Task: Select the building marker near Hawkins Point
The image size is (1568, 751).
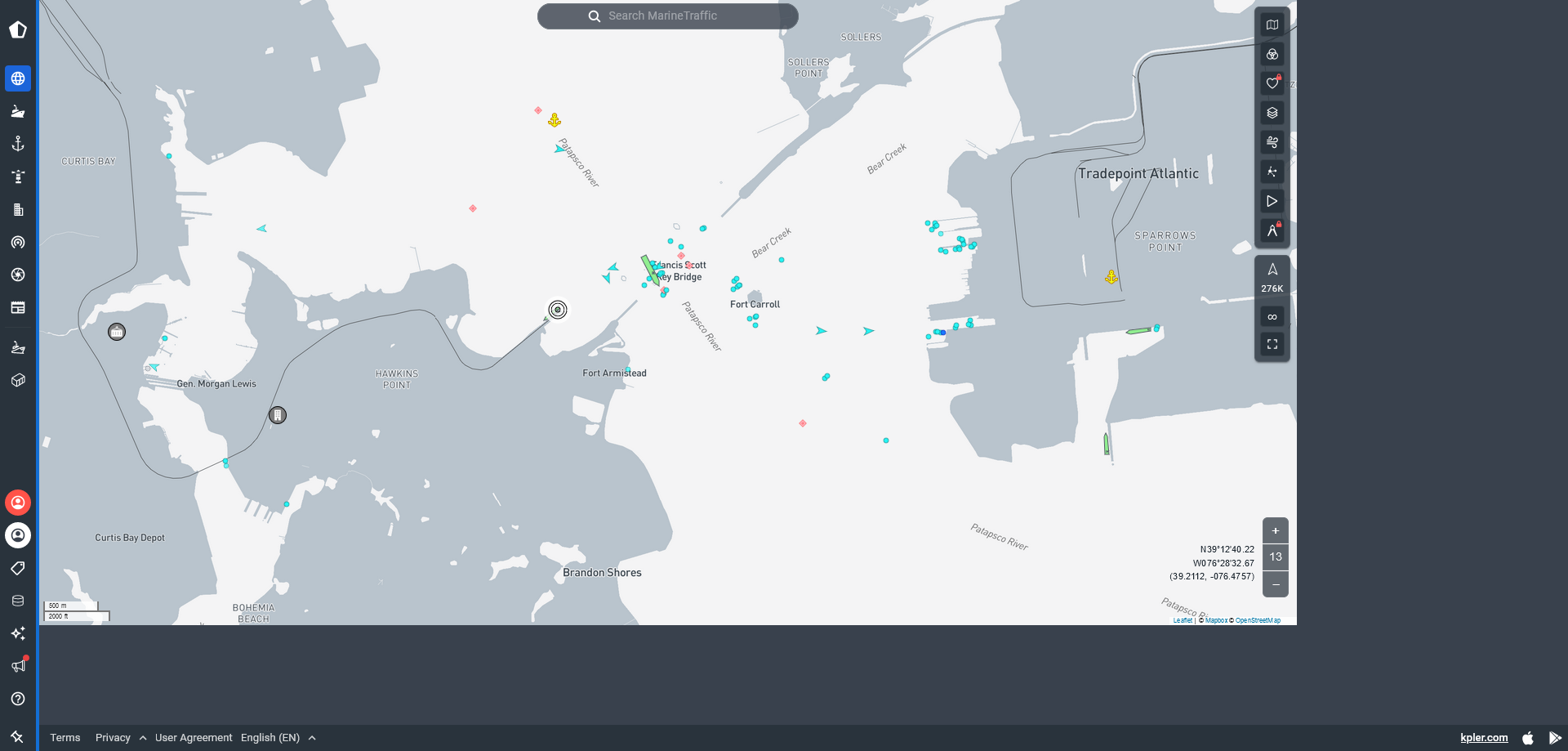Action: point(278,415)
